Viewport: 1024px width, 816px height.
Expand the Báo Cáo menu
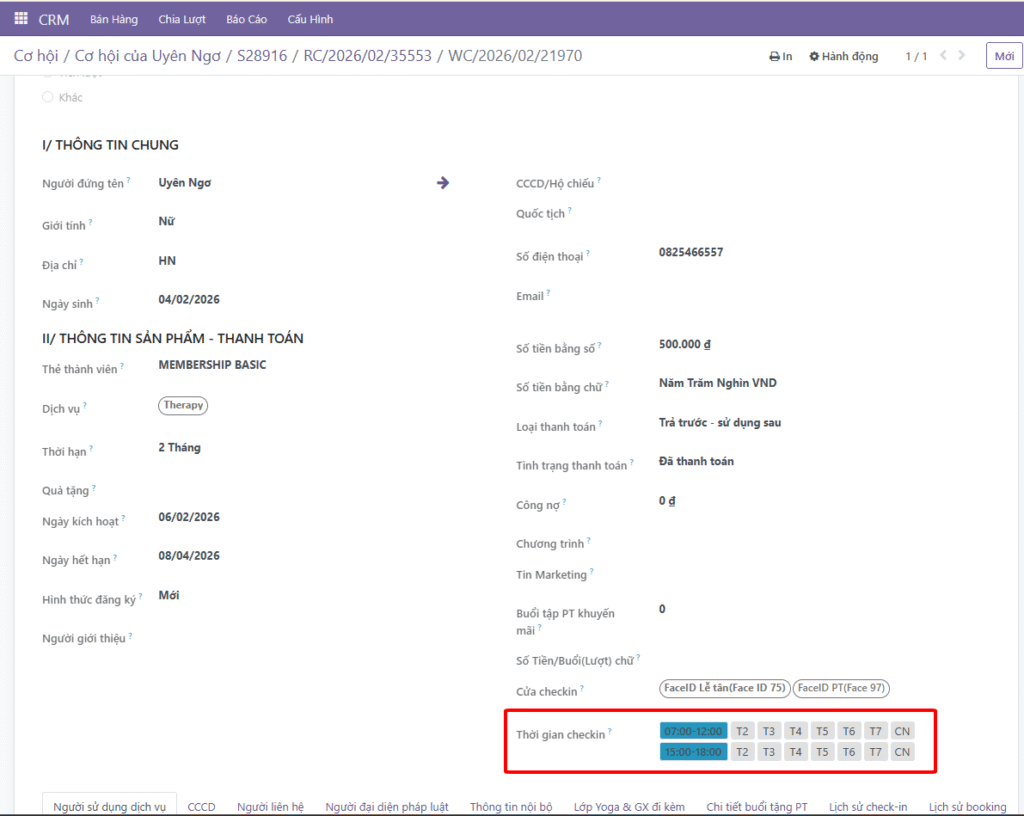point(246,20)
